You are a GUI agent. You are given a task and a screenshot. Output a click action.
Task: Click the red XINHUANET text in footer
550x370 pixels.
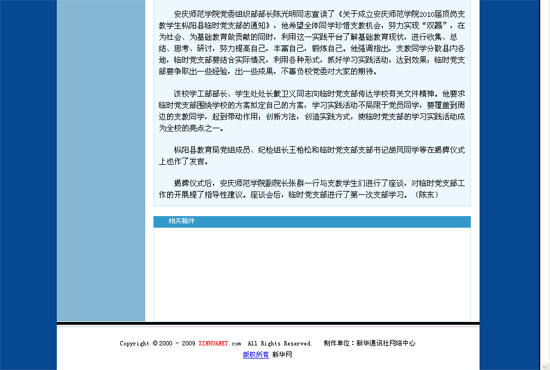pyautogui.click(x=213, y=343)
